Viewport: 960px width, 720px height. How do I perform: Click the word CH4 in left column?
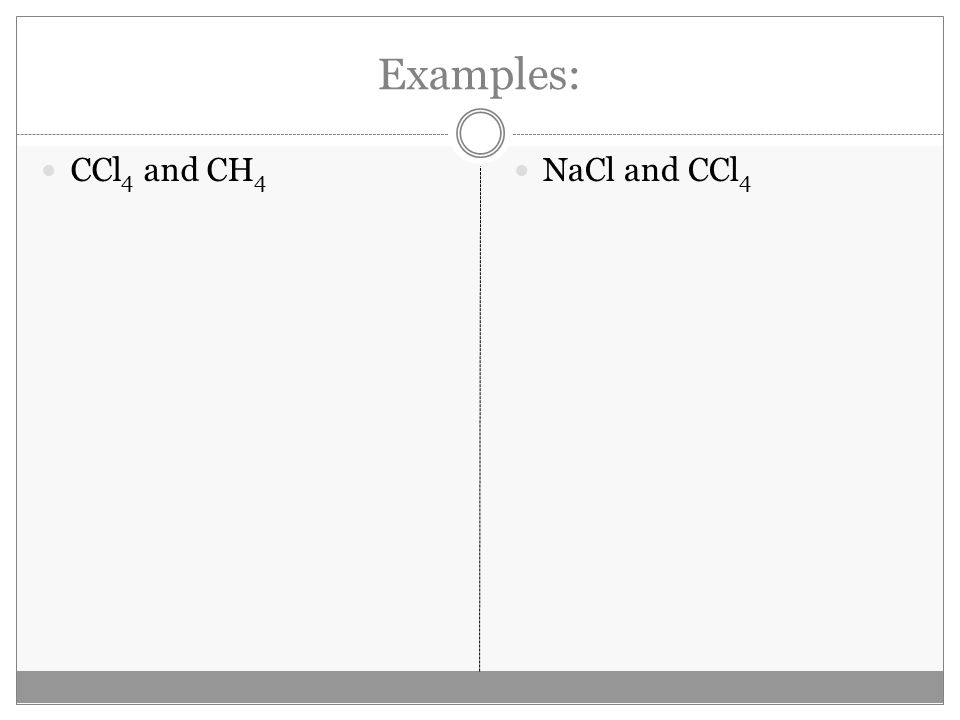click(x=236, y=173)
